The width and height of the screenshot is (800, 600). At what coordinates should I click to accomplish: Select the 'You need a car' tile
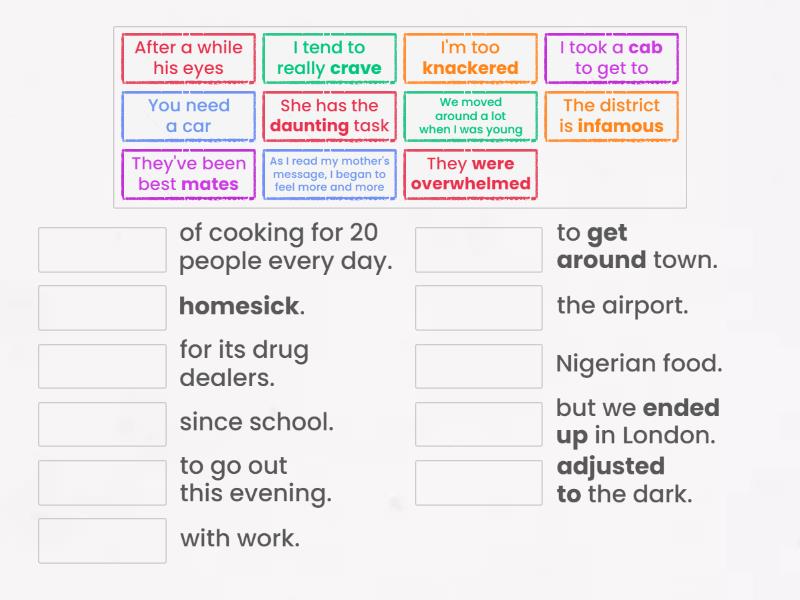[187, 116]
